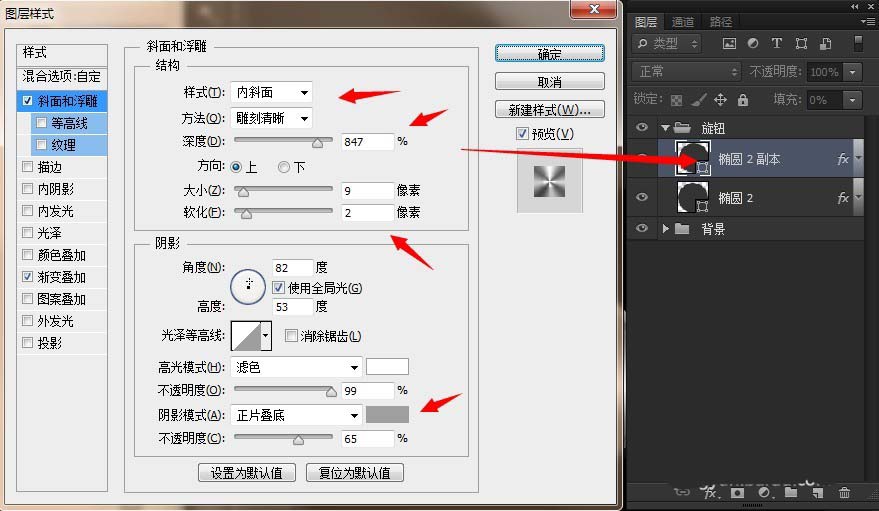Click the delete layer trash icon
This screenshot has width=879, height=511.
point(844,492)
